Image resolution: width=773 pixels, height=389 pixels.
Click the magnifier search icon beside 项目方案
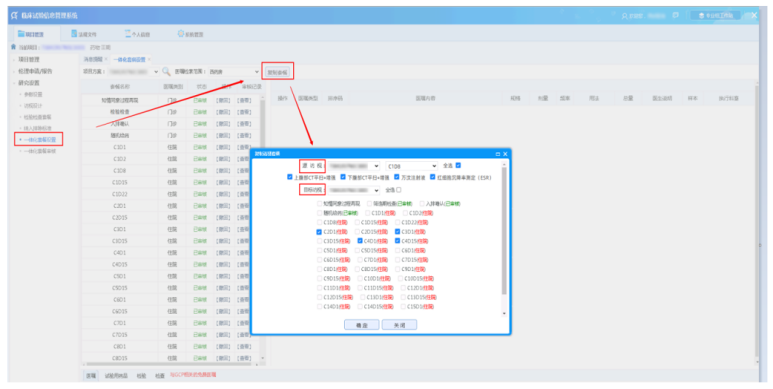166,71
